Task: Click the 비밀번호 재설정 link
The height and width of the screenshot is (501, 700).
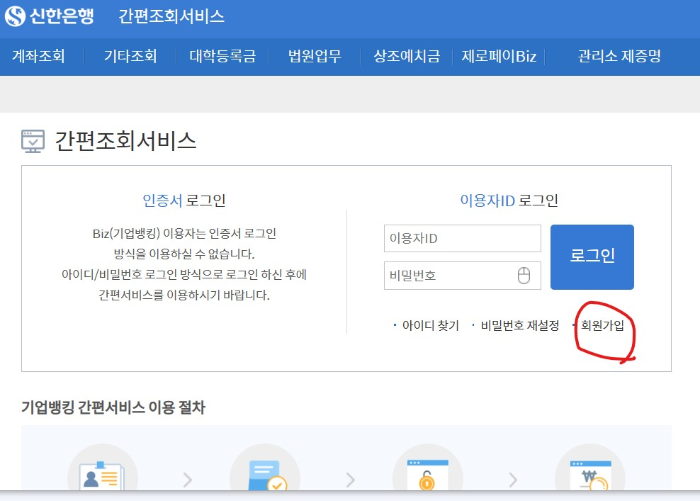Action: tap(520, 326)
